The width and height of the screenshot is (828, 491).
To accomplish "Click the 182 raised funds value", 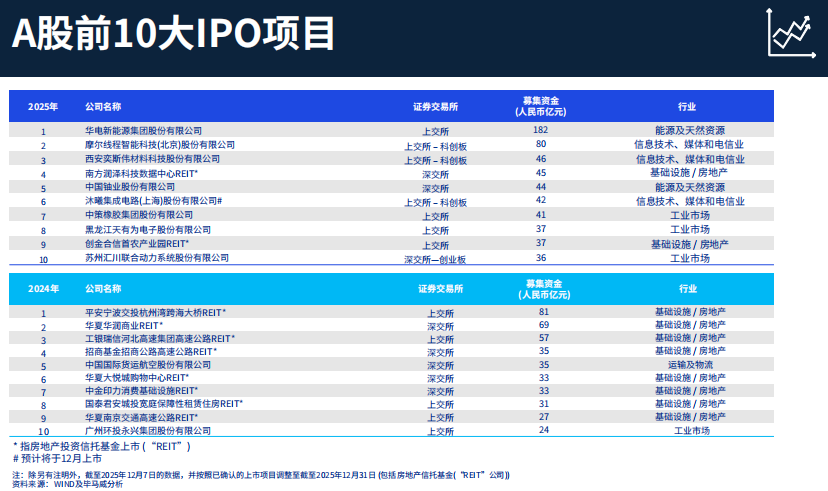I will [x=541, y=131].
